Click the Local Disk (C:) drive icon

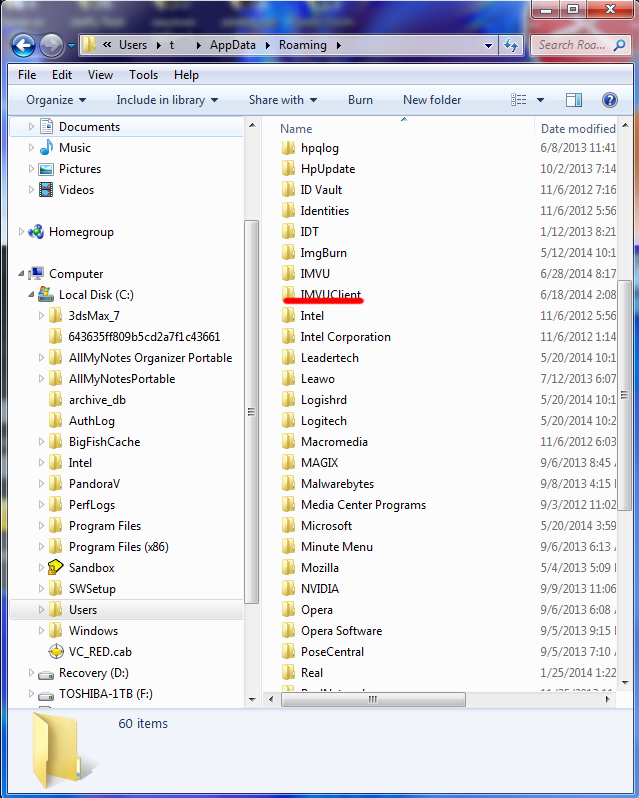click(x=46, y=294)
